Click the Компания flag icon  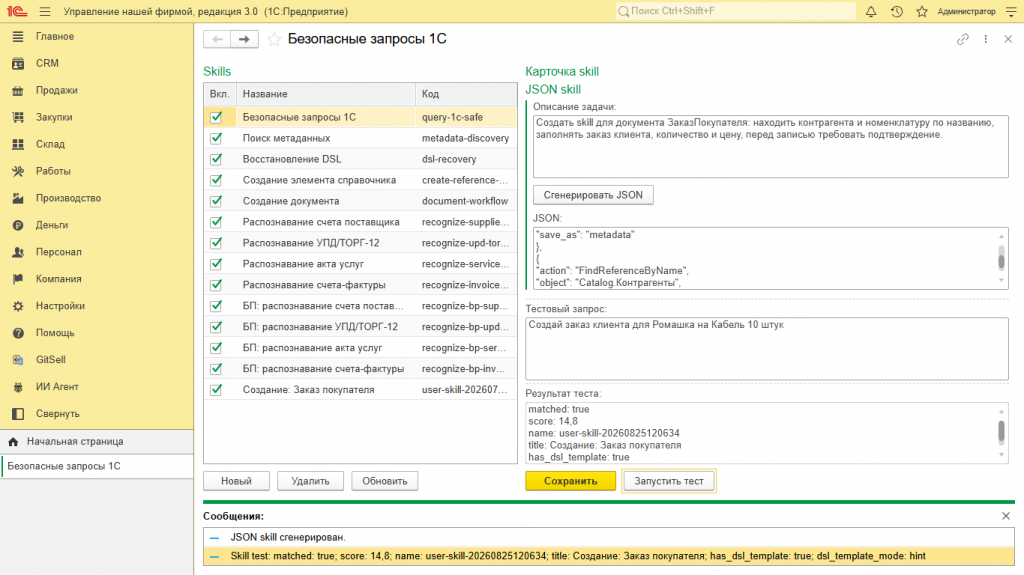pos(18,279)
